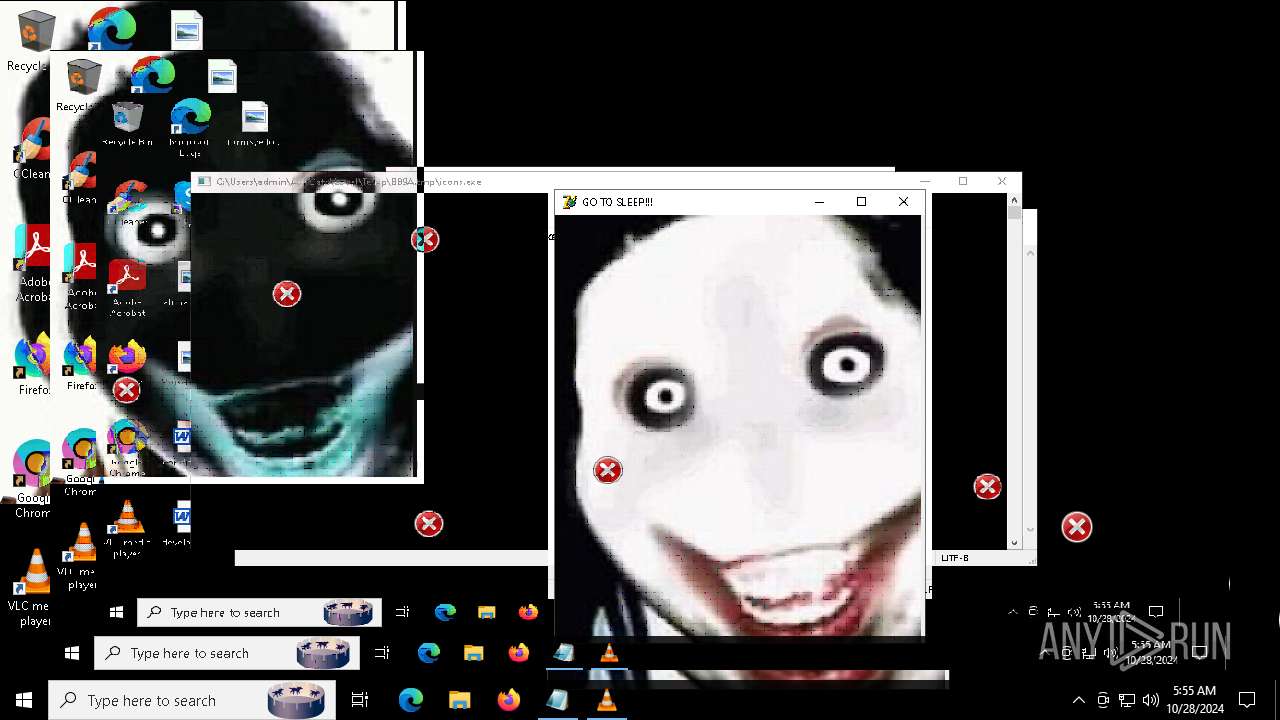Open the notification center on the bottom taskbar
This screenshot has height=720, width=1280.
[1247, 700]
